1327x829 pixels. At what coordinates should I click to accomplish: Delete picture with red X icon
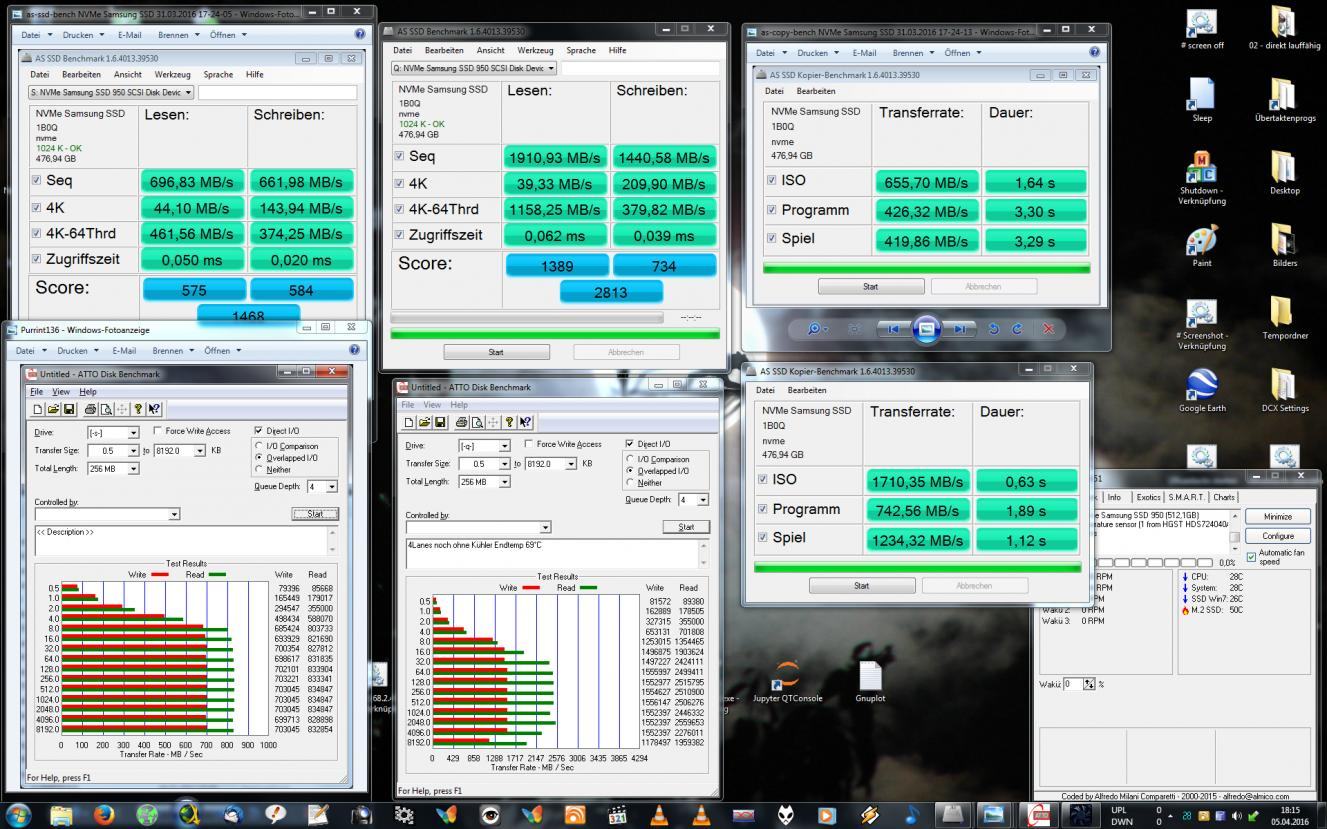click(1048, 328)
